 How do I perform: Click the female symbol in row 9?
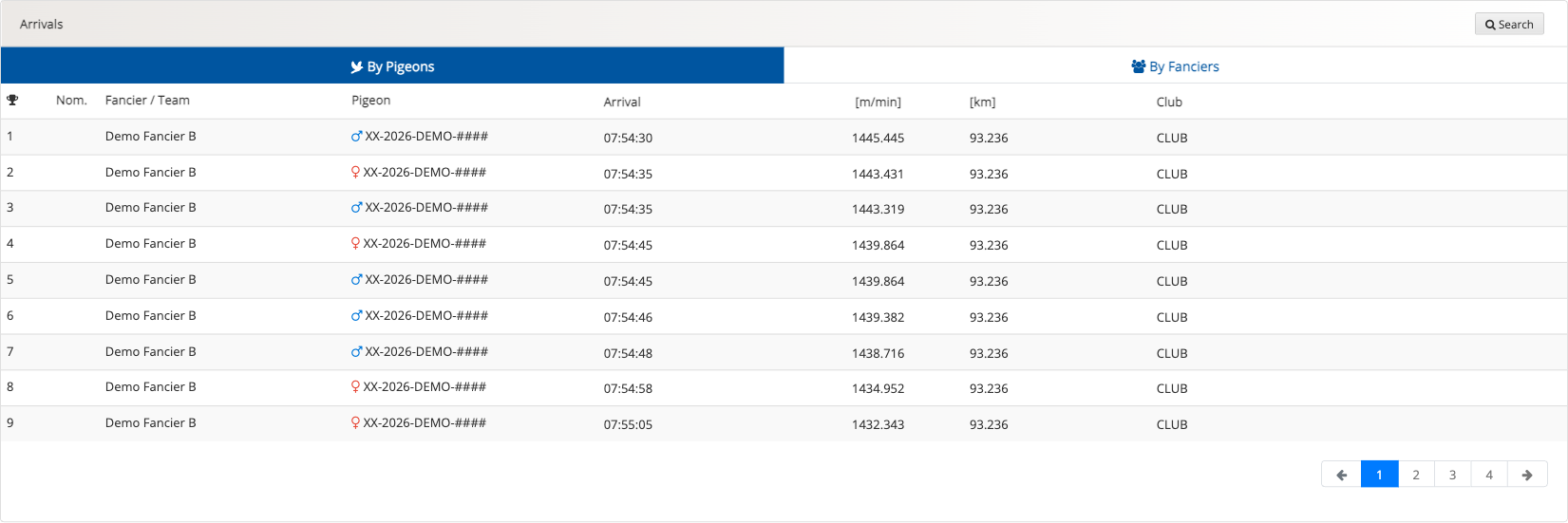(355, 423)
